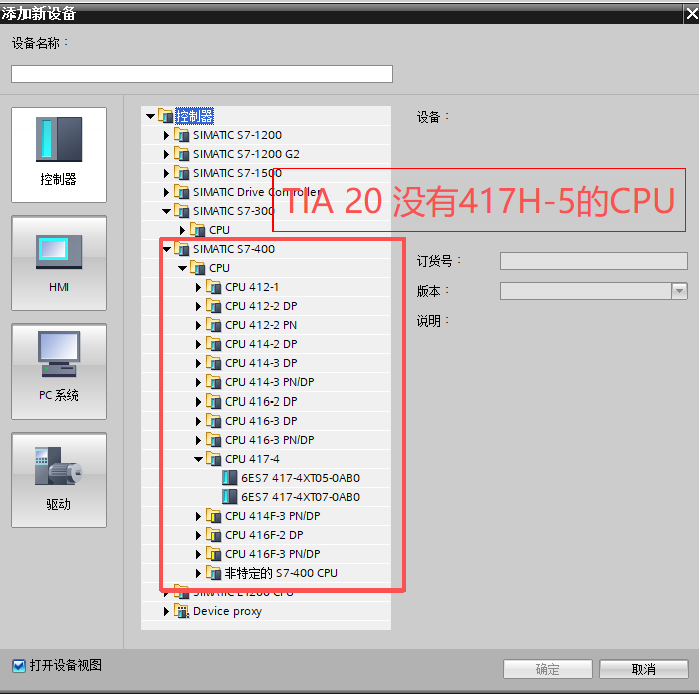Select the CPU 414-3 PN/DP tree row

coord(266,382)
